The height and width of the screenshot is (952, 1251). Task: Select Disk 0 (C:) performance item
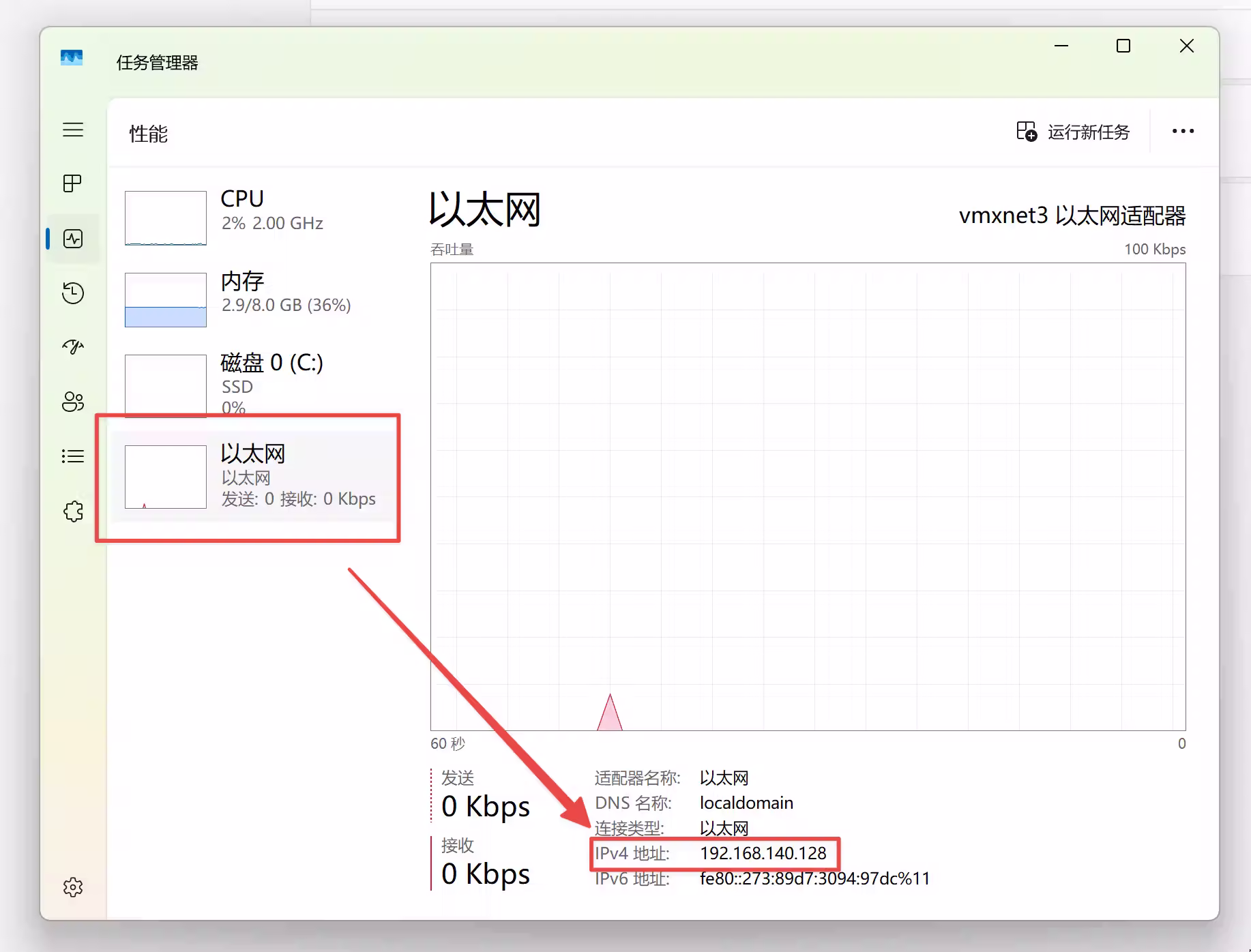point(252,383)
